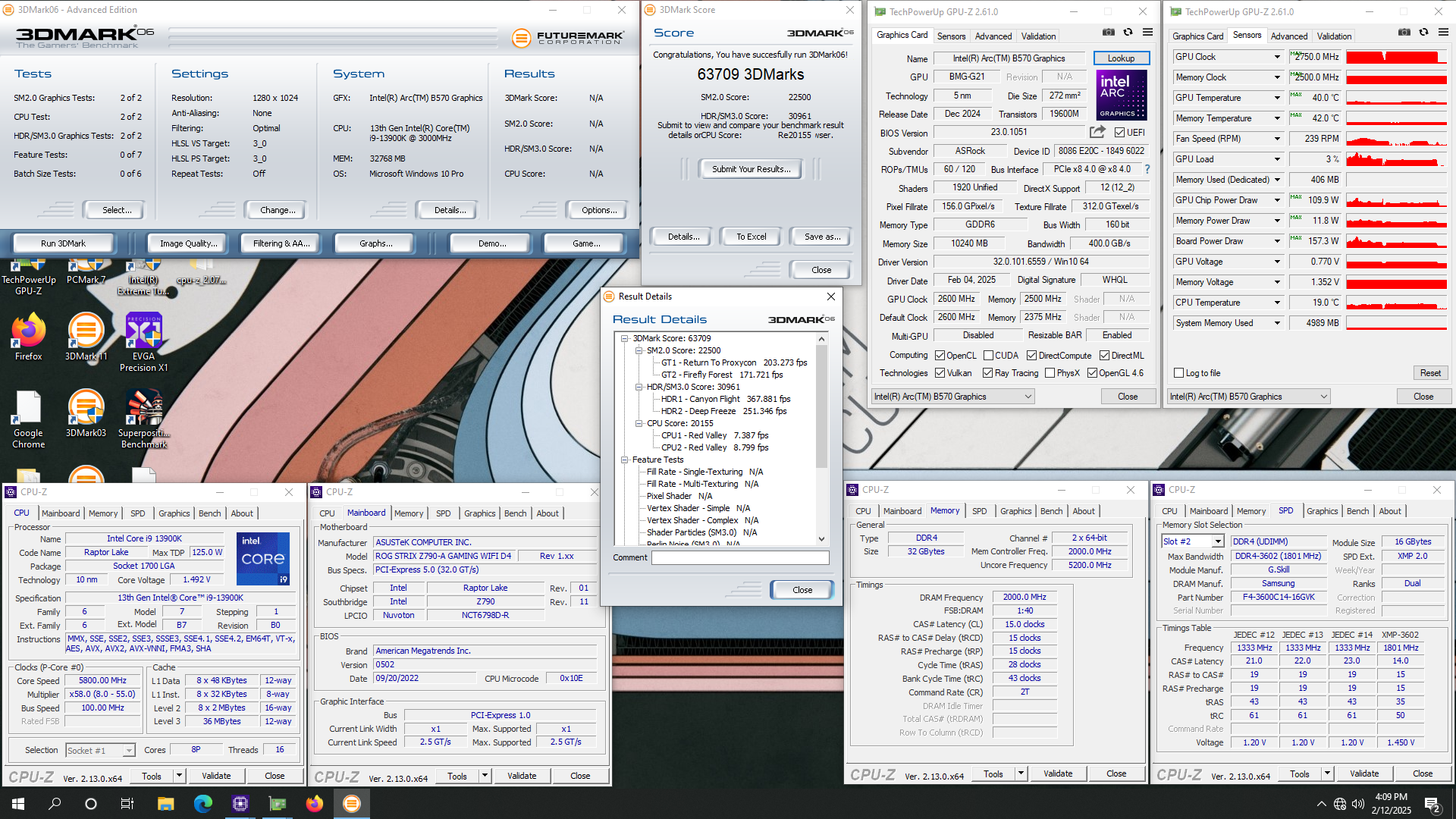This screenshot has width=1456, height=819.
Task: Open Board Power Draw sensor dropdown arrow
Action: click(x=1277, y=241)
